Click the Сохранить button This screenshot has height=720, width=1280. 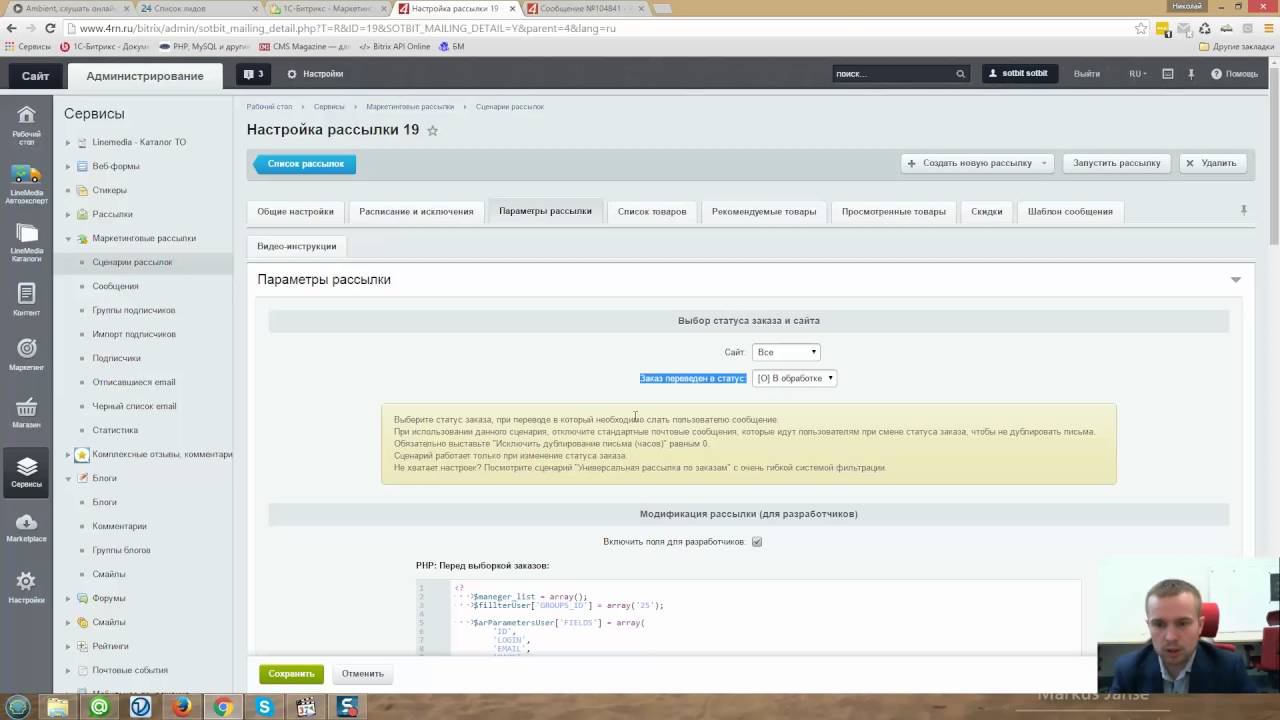[x=291, y=674]
